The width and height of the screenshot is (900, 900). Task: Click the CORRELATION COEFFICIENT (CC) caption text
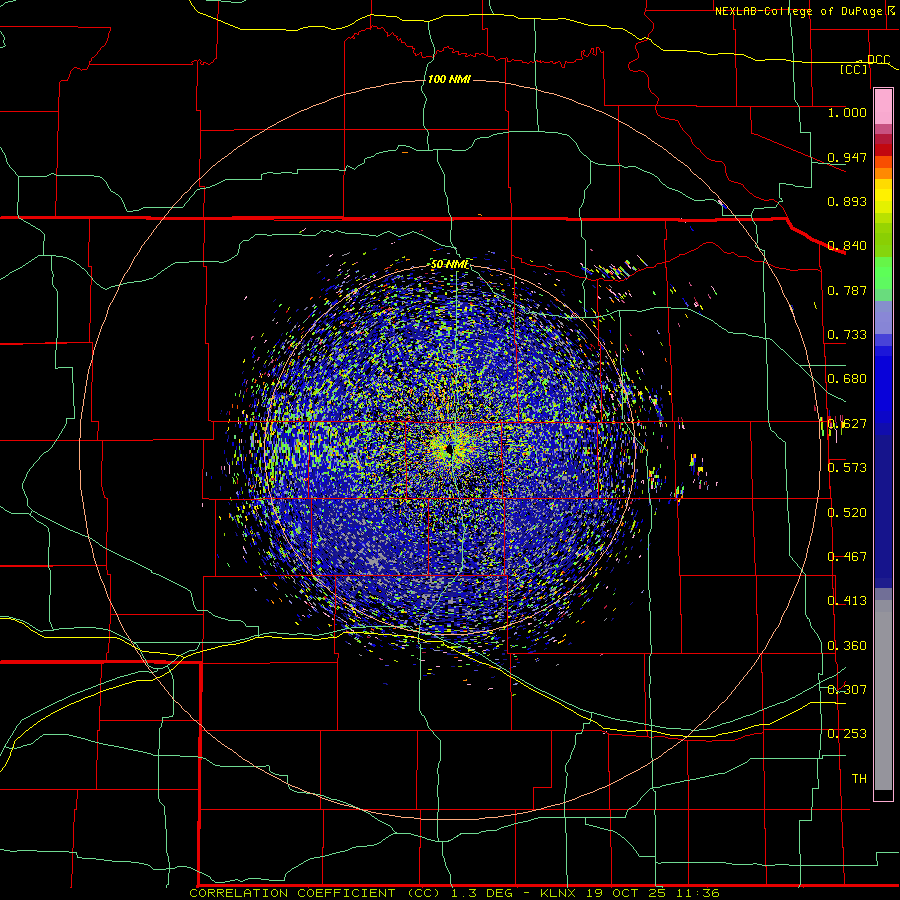(x=315, y=893)
